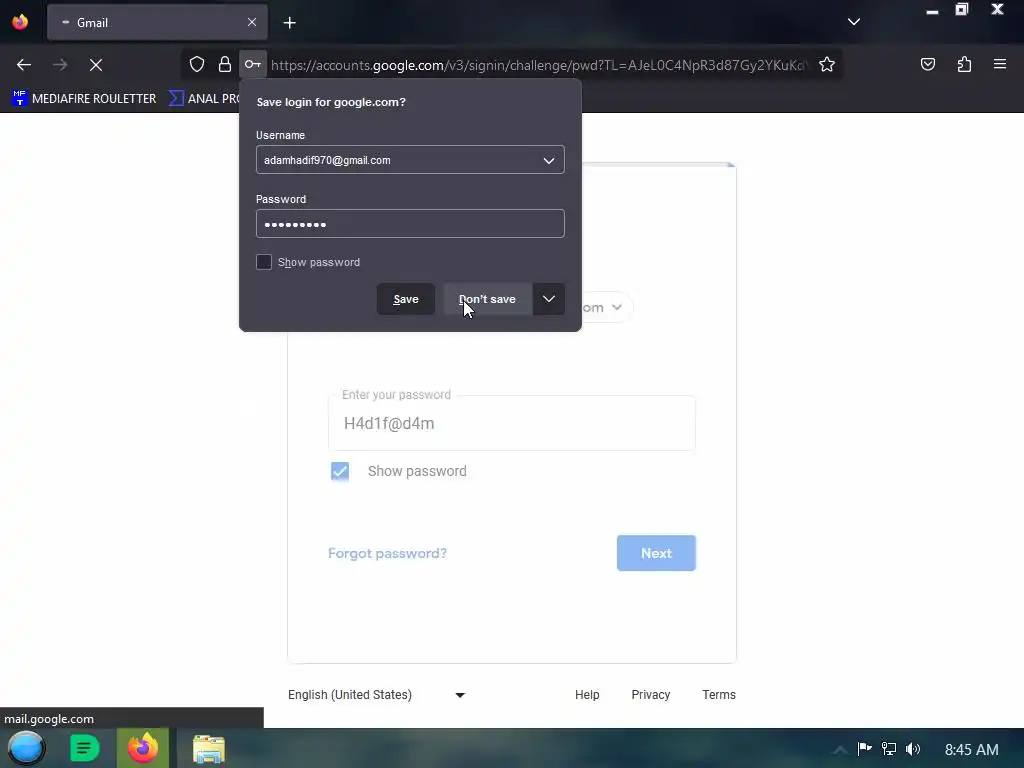This screenshot has height=768, width=1024.
Task: Open the list all tabs chevron
Action: tap(854, 22)
